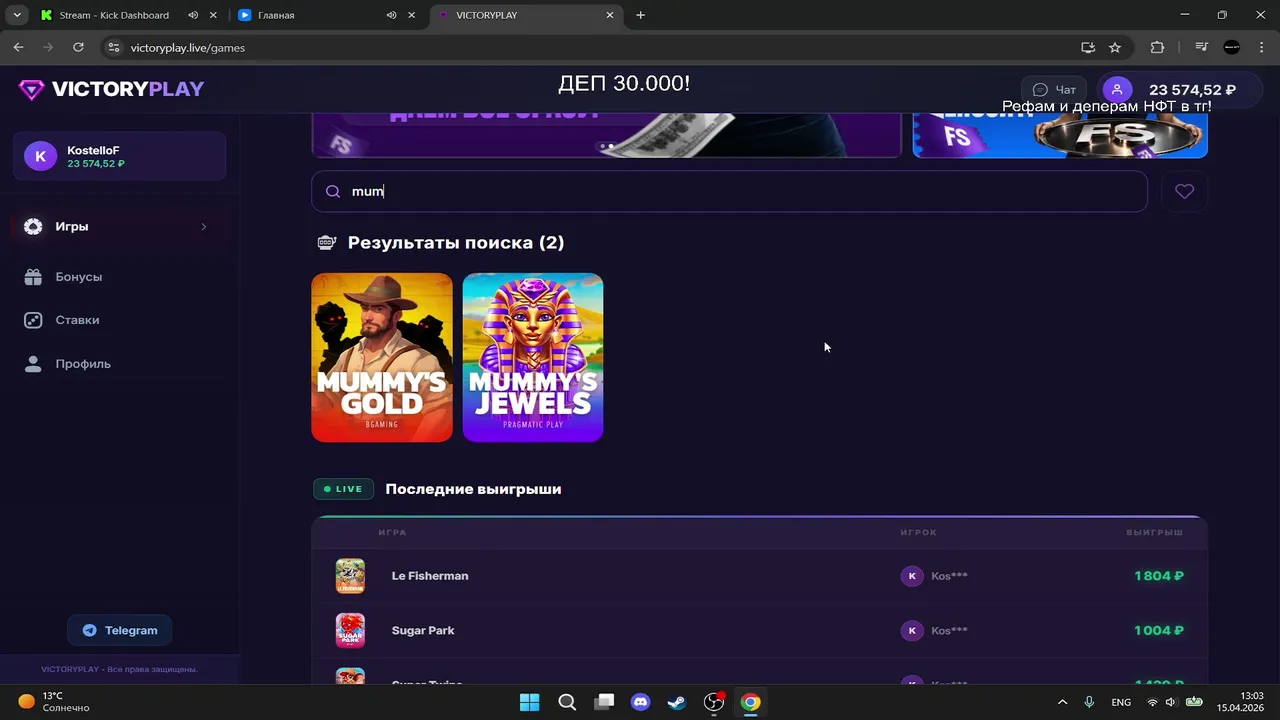
Task: Mute the Kick Dashboard tab audio
Action: click(193, 15)
